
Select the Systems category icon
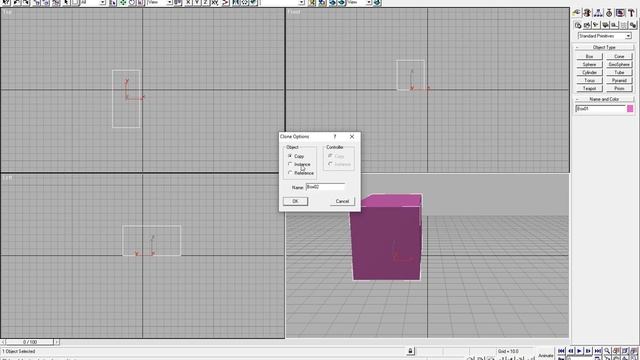(x=633, y=25)
